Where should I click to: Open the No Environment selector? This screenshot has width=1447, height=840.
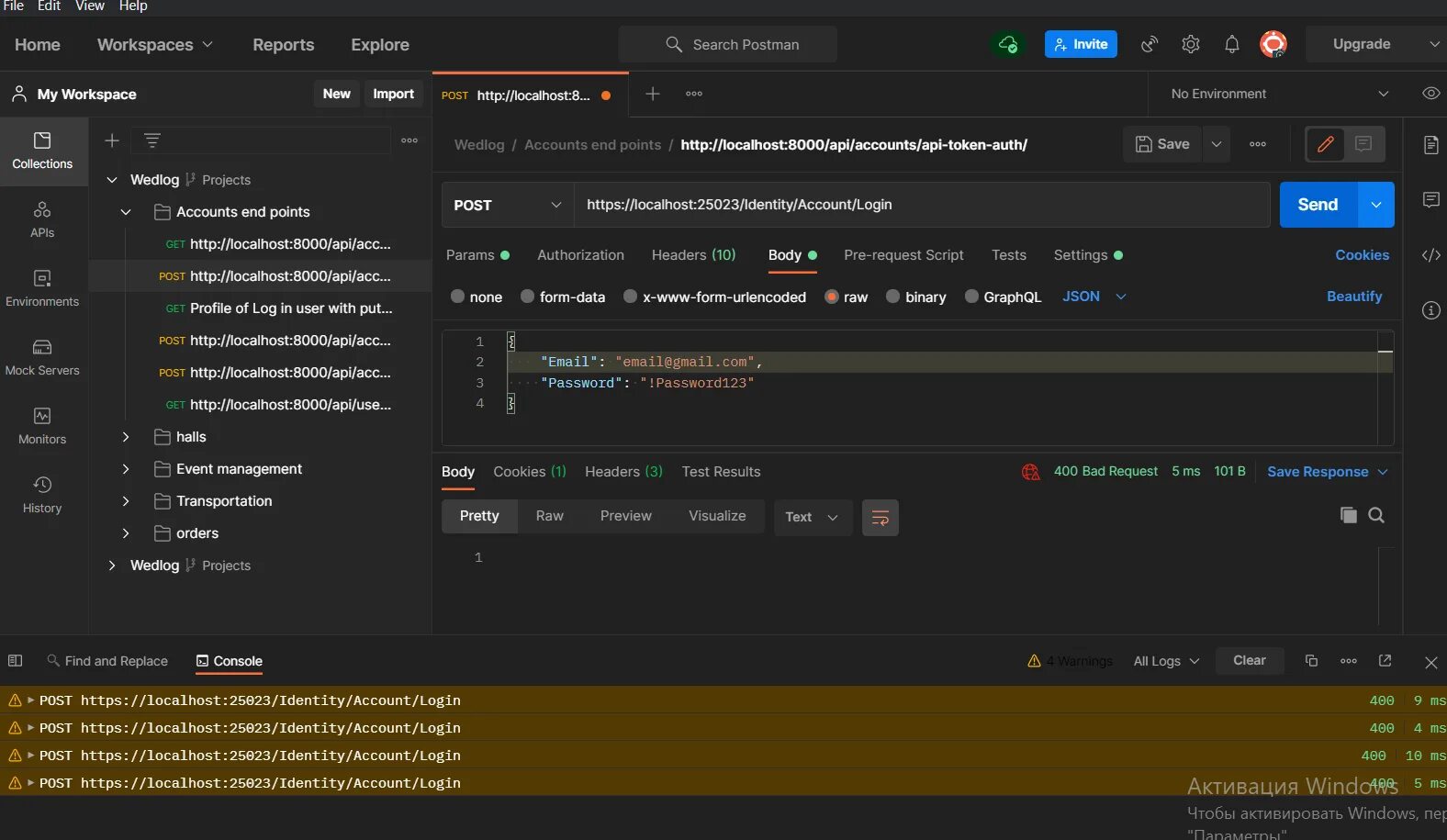tap(1280, 94)
